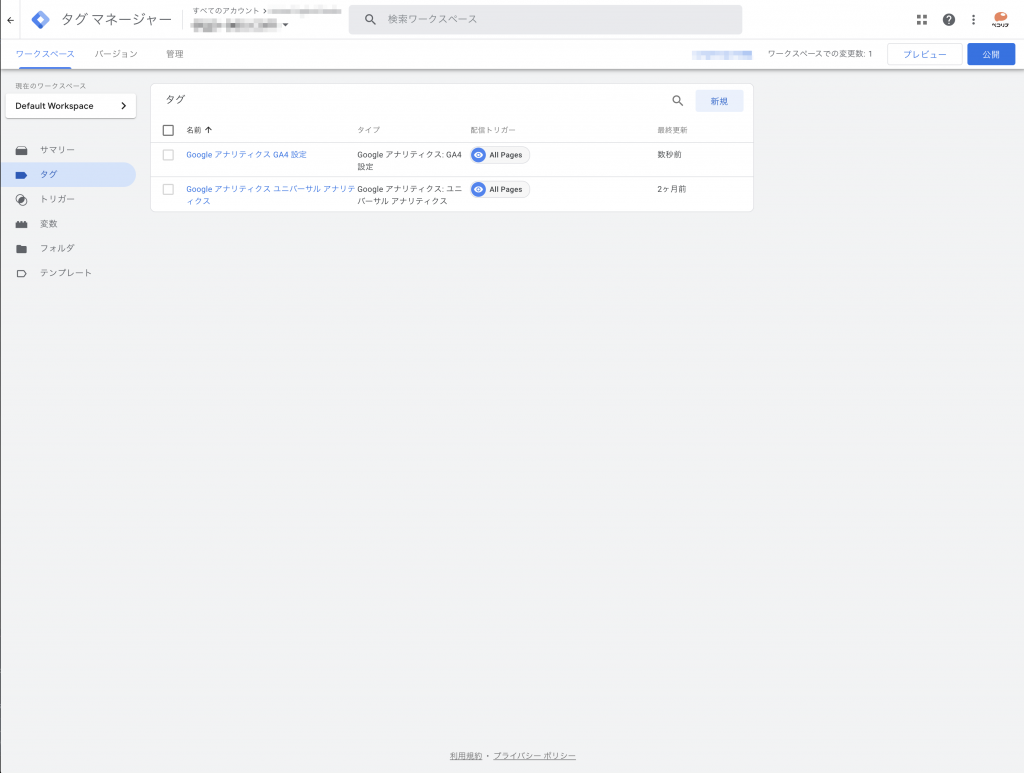
Task: Click the All Pages chip in the ユニバーサル row
Action: 500,189
